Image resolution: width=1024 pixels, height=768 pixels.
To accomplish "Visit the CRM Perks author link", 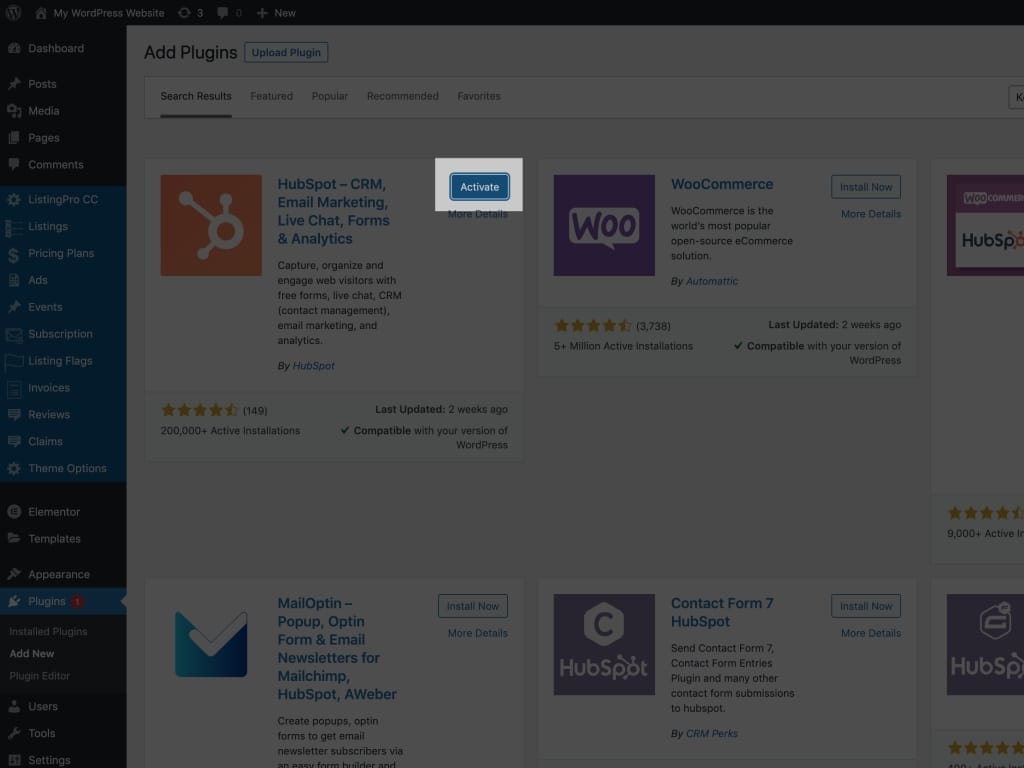I will click(712, 733).
